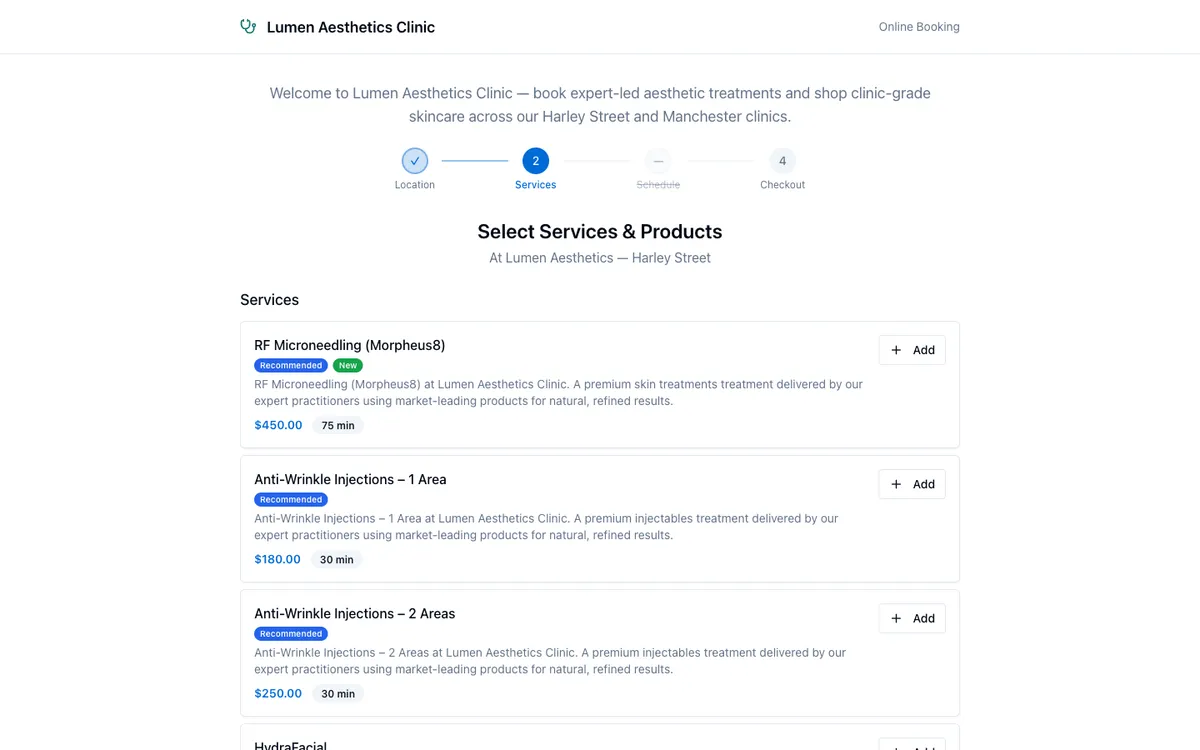Click the Services section heading
Image resolution: width=1200 pixels, height=750 pixels.
click(269, 300)
